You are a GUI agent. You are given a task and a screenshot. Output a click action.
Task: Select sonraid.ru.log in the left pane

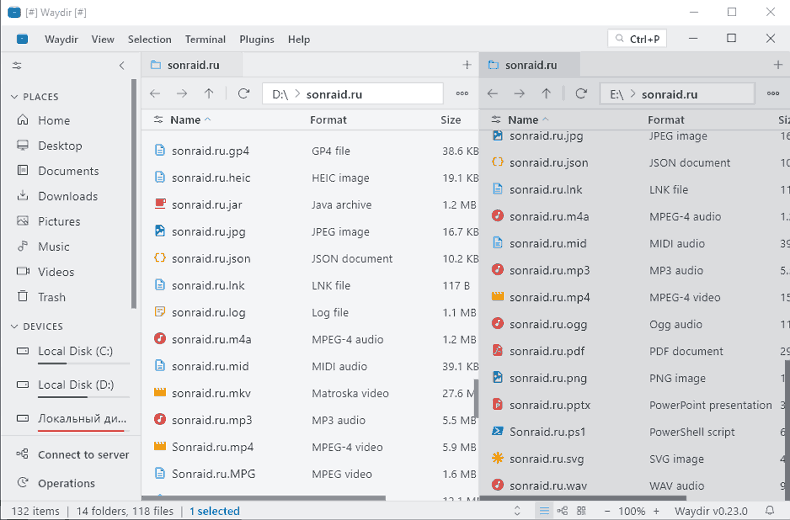coord(310,312)
